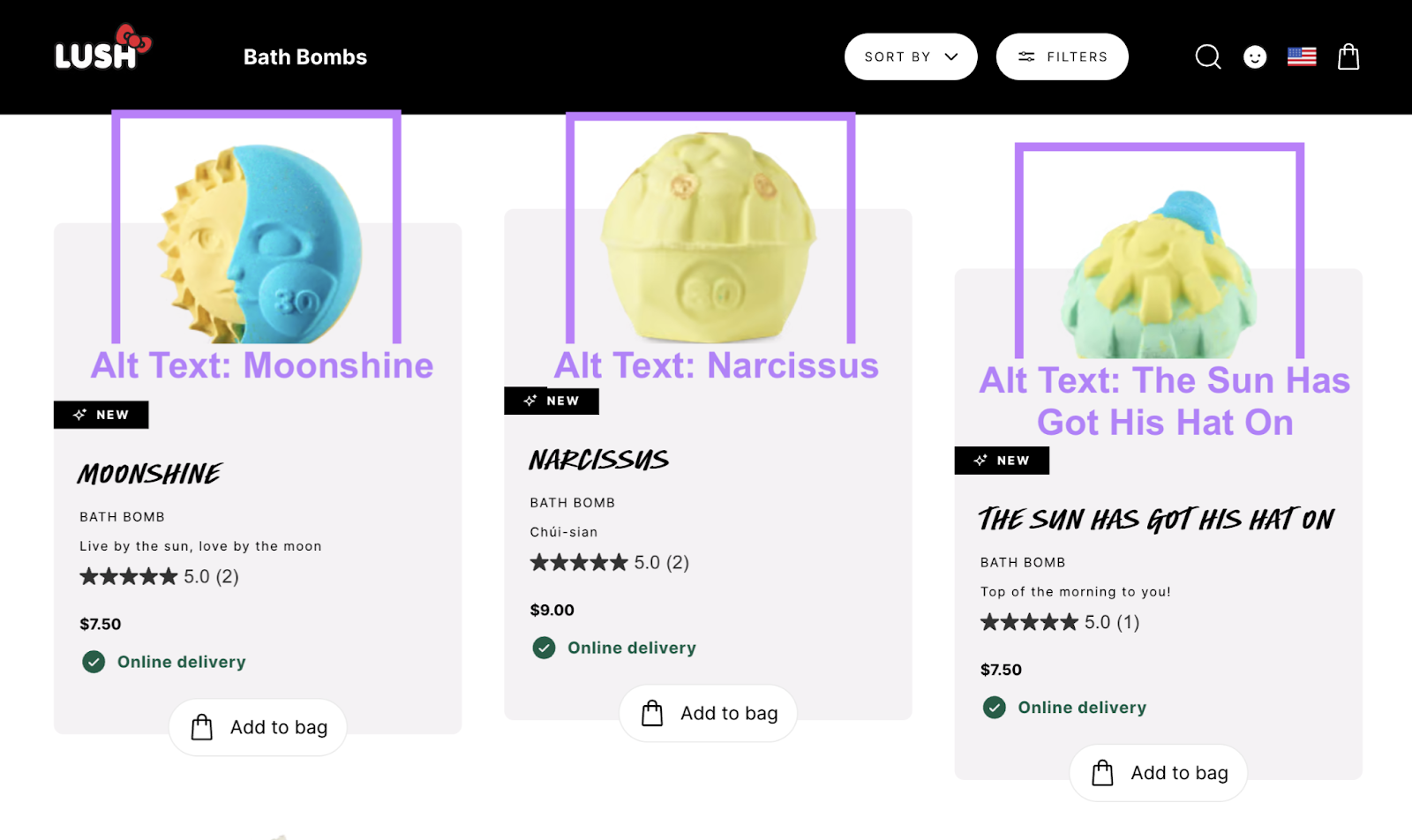Select the Bath Bombs menu heading
Viewport: 1412px width, 840px height.
coord(305,56)
